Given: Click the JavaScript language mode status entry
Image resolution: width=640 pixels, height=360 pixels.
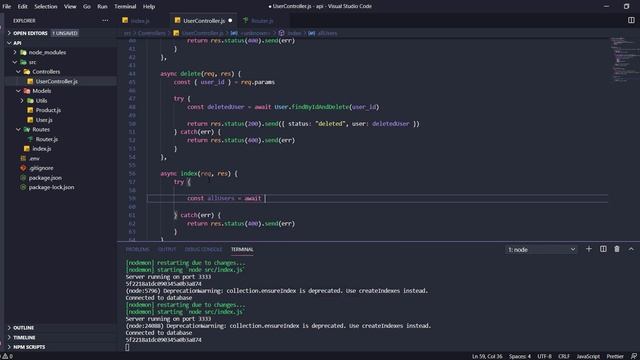Looking at the screenshot, I should [588, 356].
